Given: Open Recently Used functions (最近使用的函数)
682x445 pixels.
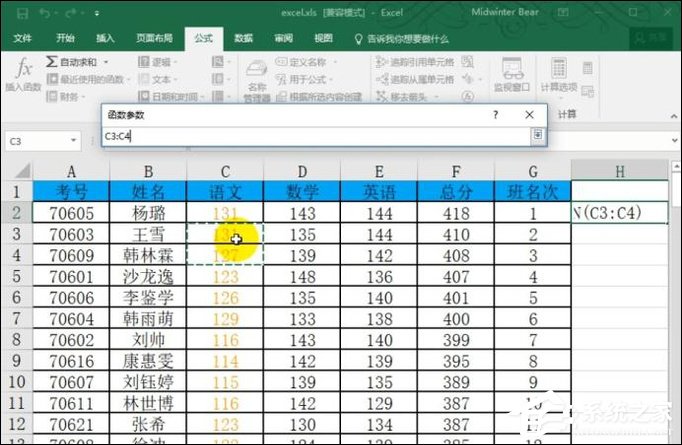Looking at the screenshot, I should (x=88, y=79).
